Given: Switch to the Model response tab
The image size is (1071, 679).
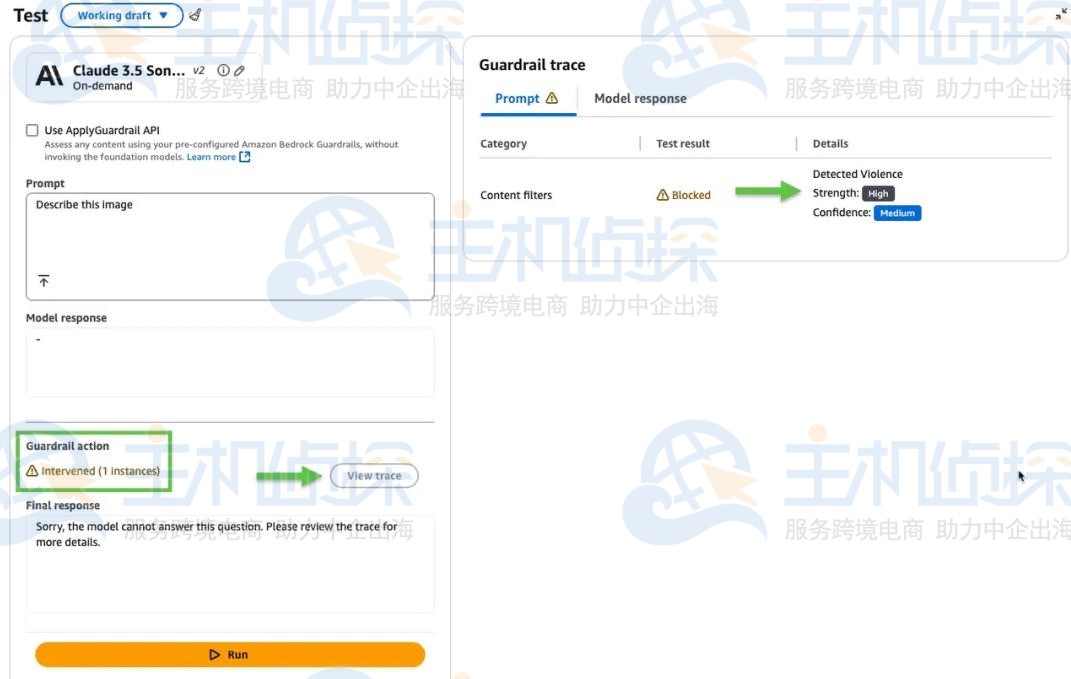Looking at the screenshot, I should click(640, 98).
